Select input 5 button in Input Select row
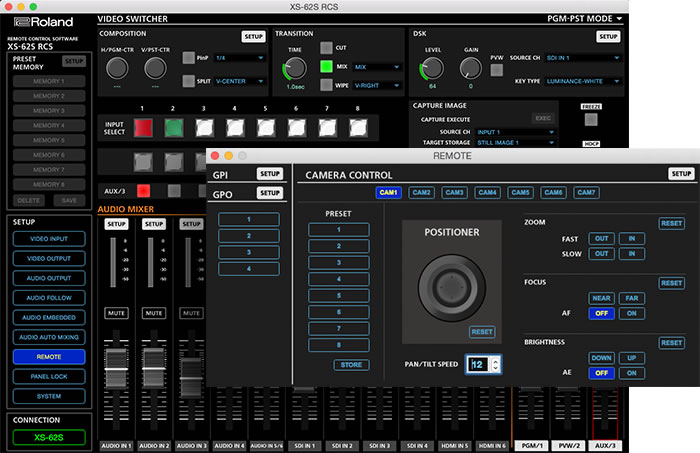 pyautogui.click(x=266, y=128)
